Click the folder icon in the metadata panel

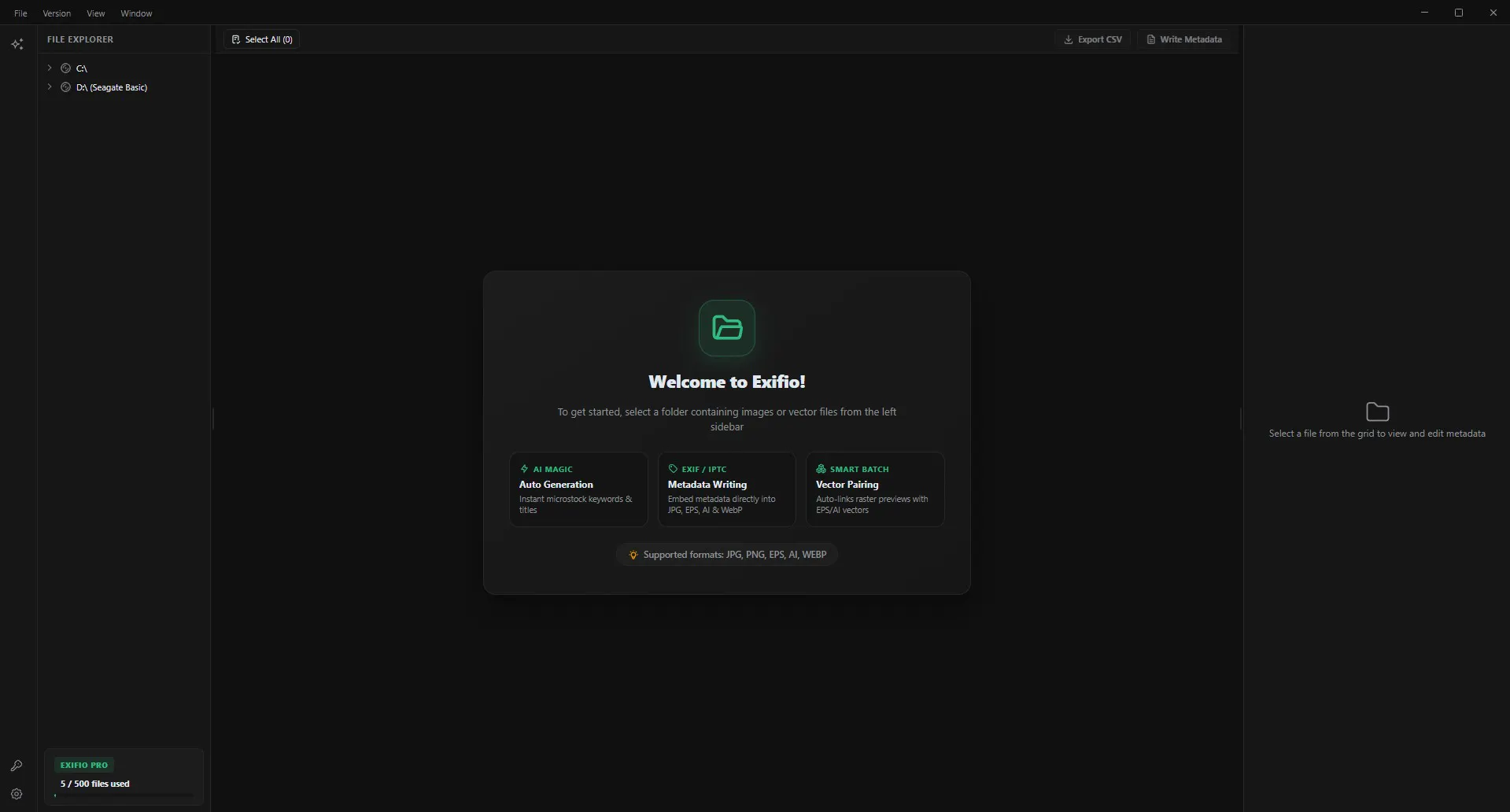(x=1377, y=412)
